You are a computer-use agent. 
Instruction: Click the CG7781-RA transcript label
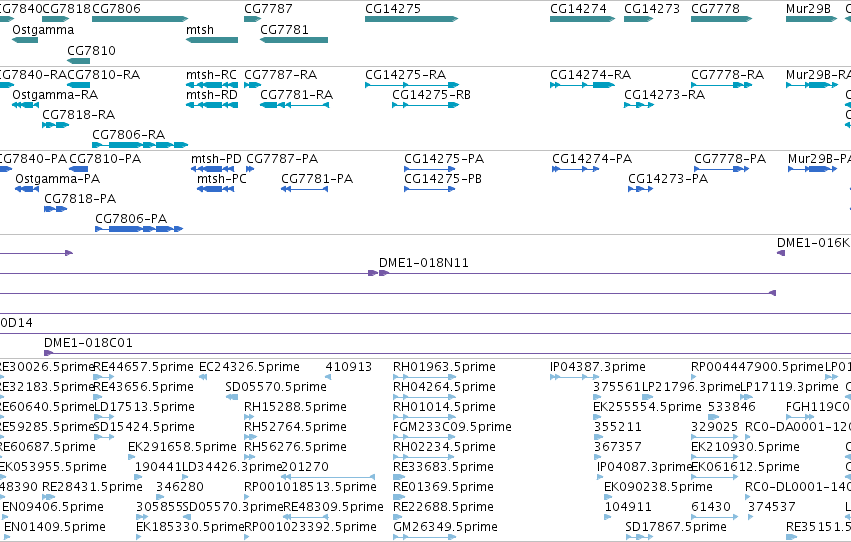(x=296, y=95)
